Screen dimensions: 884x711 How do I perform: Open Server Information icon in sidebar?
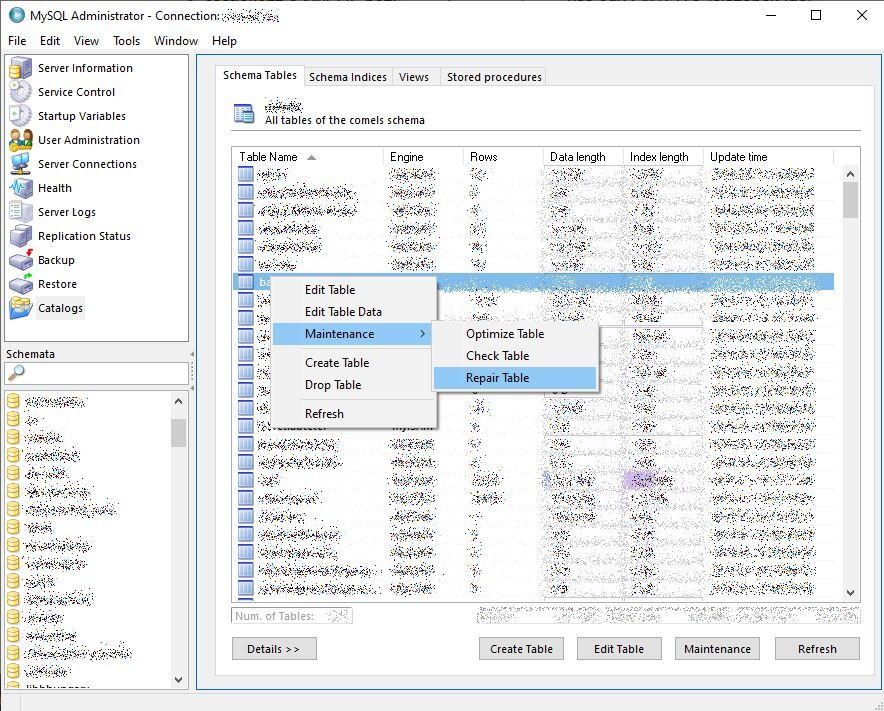(x=20, y=68)
